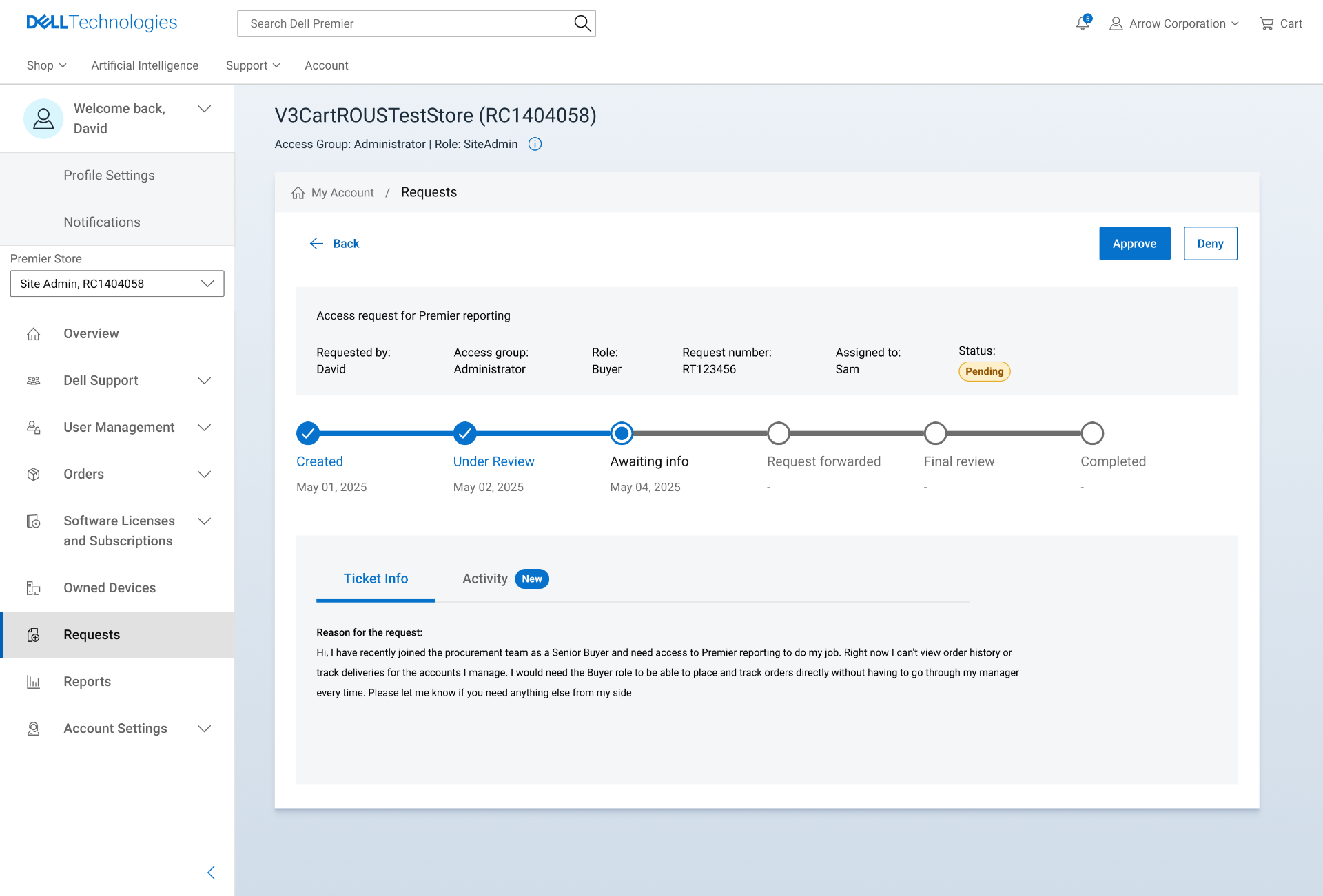
Task: Switch to the Activity tab
Action: [485, 579]
